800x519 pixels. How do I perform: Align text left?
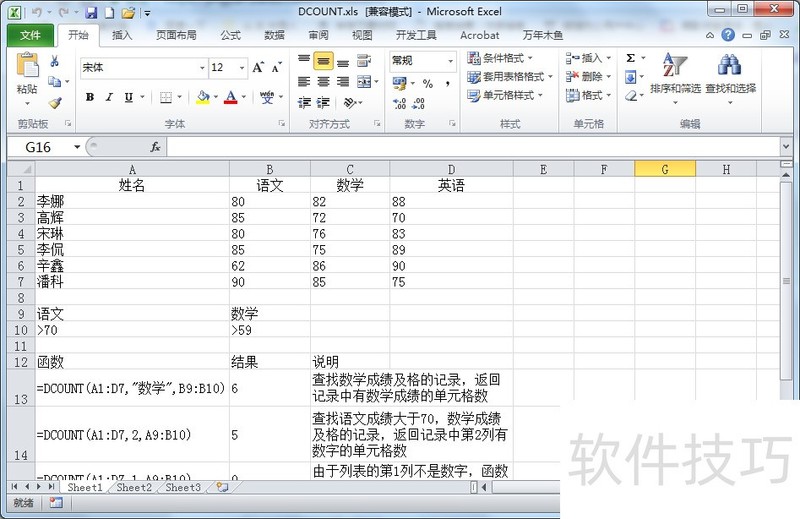click(304, 82)
